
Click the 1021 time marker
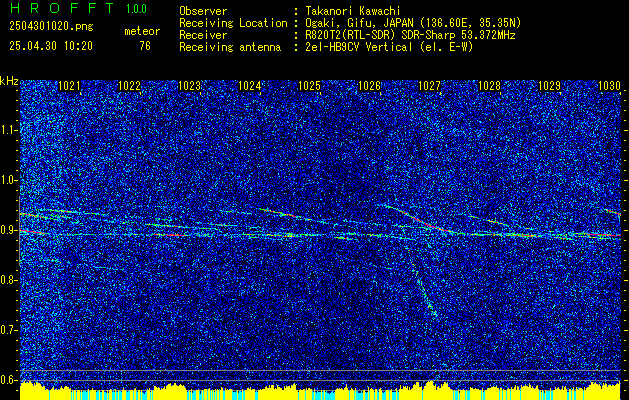(x=69, y=86)
